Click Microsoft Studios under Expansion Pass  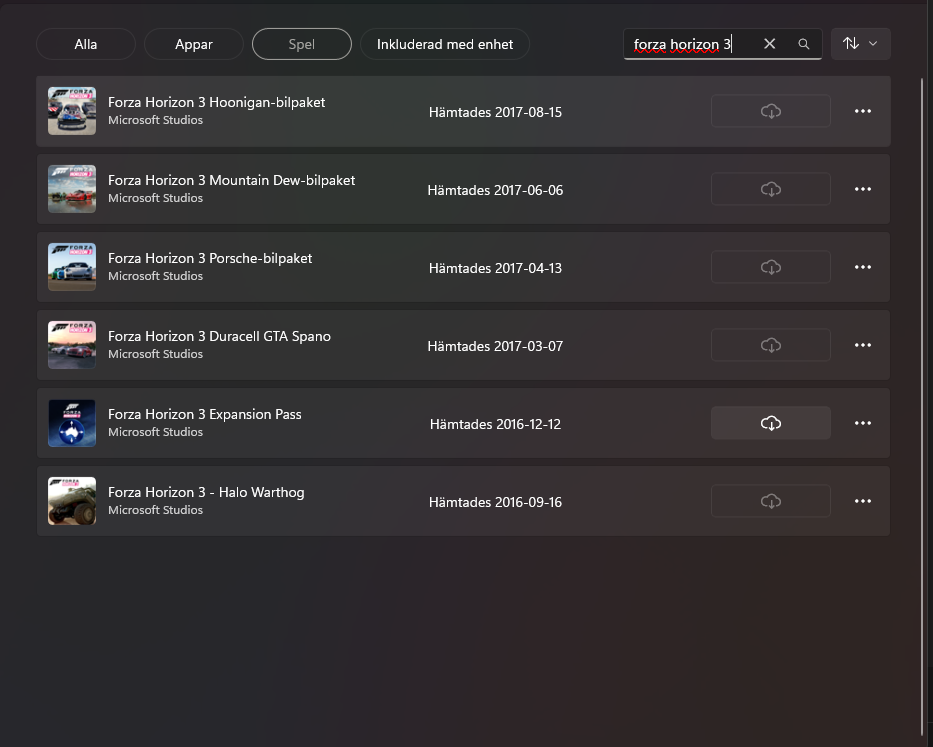[155, 432]
